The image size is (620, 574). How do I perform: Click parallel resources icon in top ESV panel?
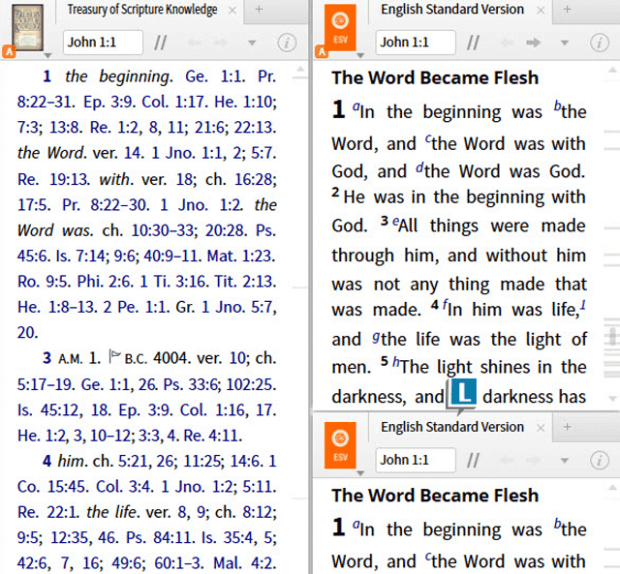[474, 43]
